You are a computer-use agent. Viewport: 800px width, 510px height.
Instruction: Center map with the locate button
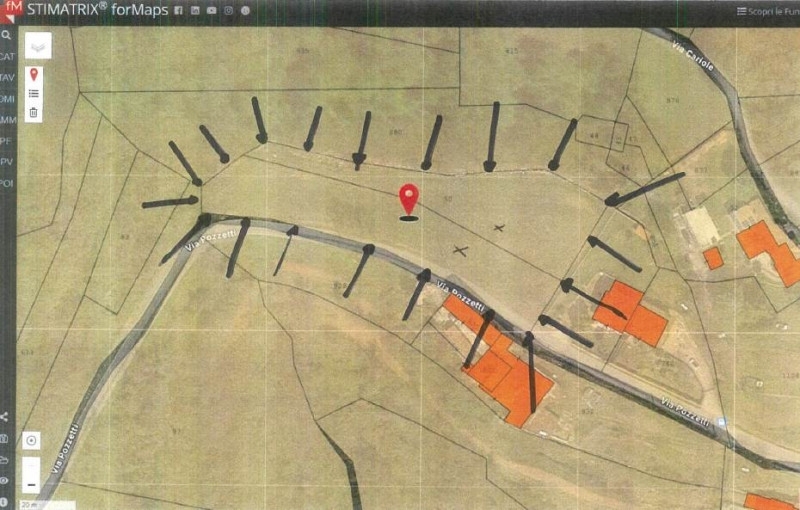(x=32, y=440)
